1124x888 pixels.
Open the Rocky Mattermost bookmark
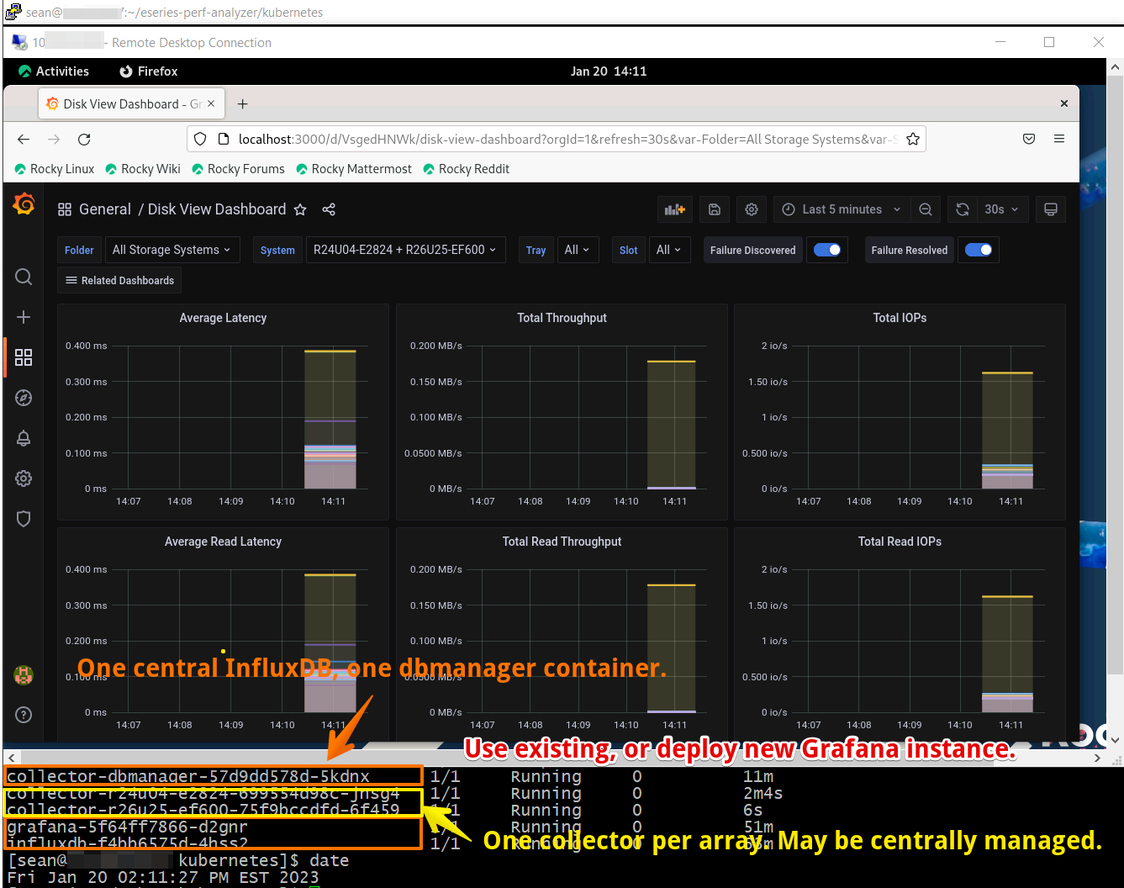[x=353, y=168]
